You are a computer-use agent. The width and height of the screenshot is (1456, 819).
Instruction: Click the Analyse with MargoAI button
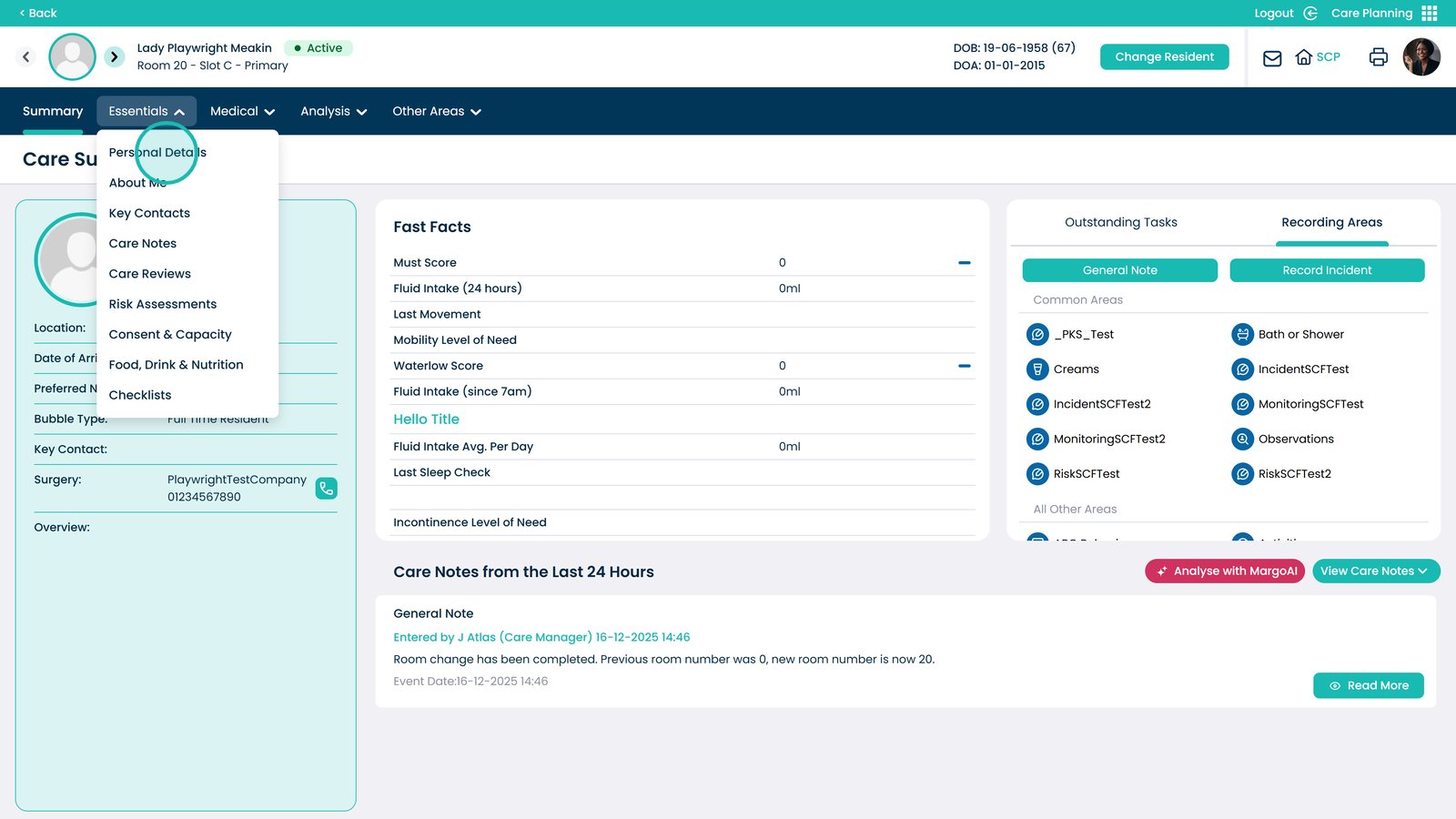1225,571
